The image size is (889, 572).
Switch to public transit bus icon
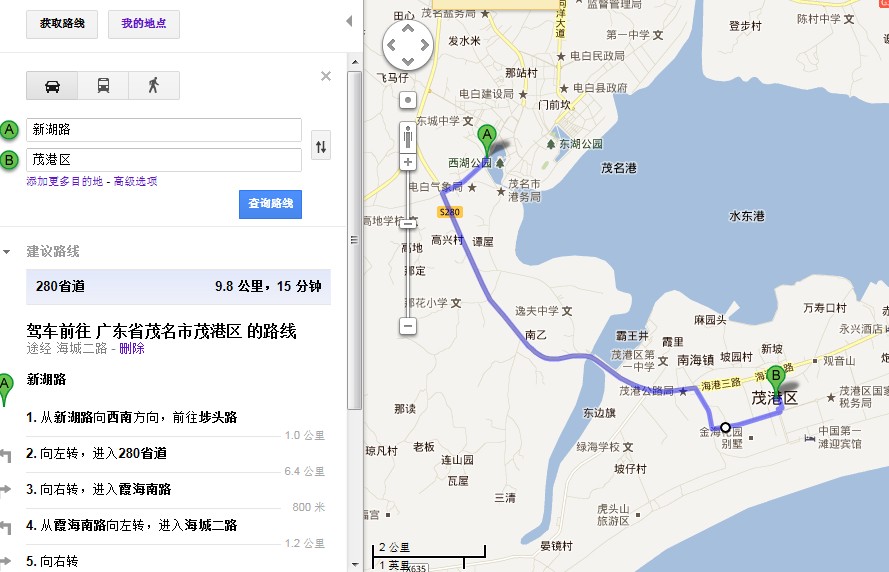pyautogui.click(x=103, y=86)
